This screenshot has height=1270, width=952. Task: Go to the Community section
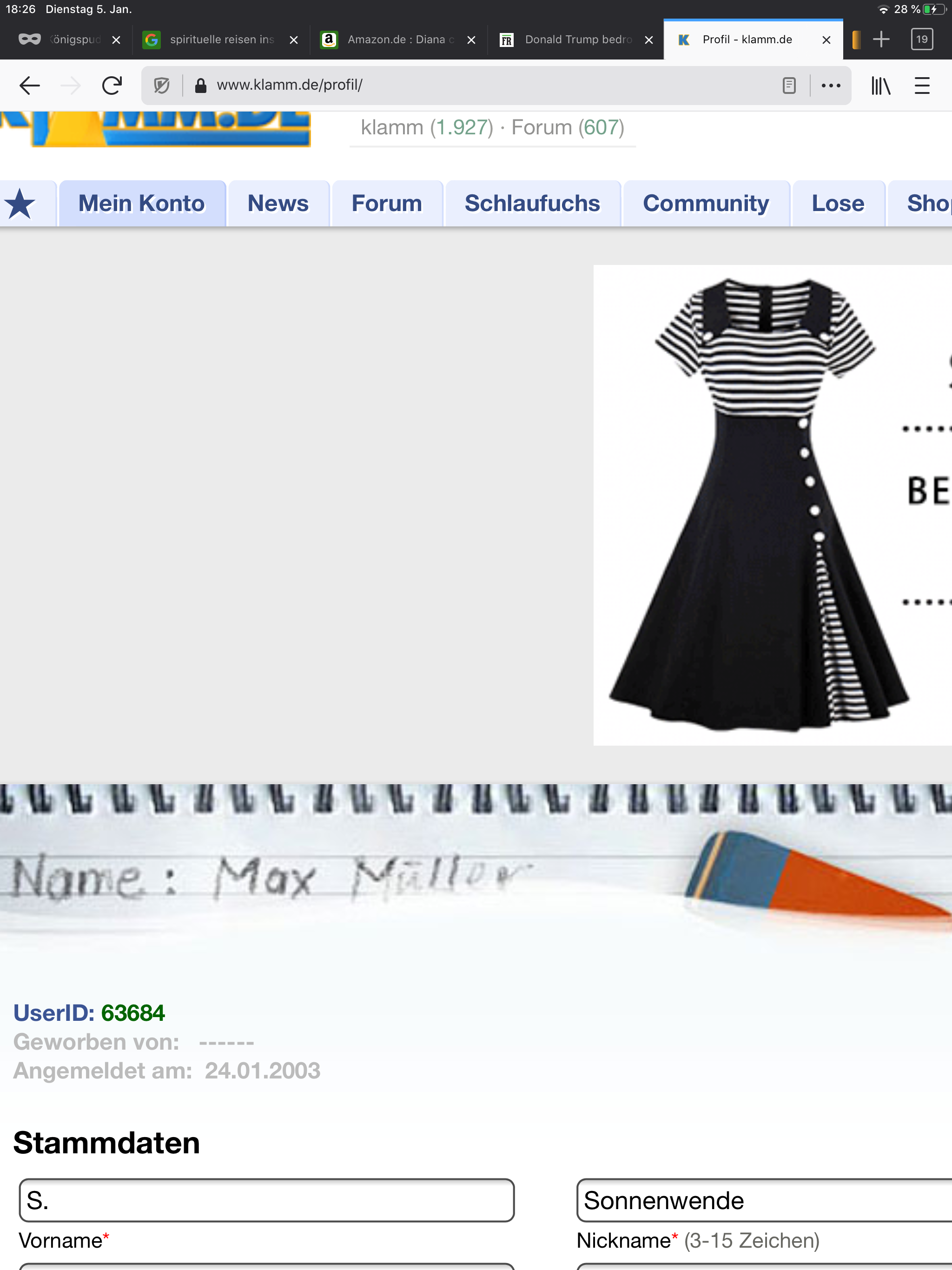point(706,204)
